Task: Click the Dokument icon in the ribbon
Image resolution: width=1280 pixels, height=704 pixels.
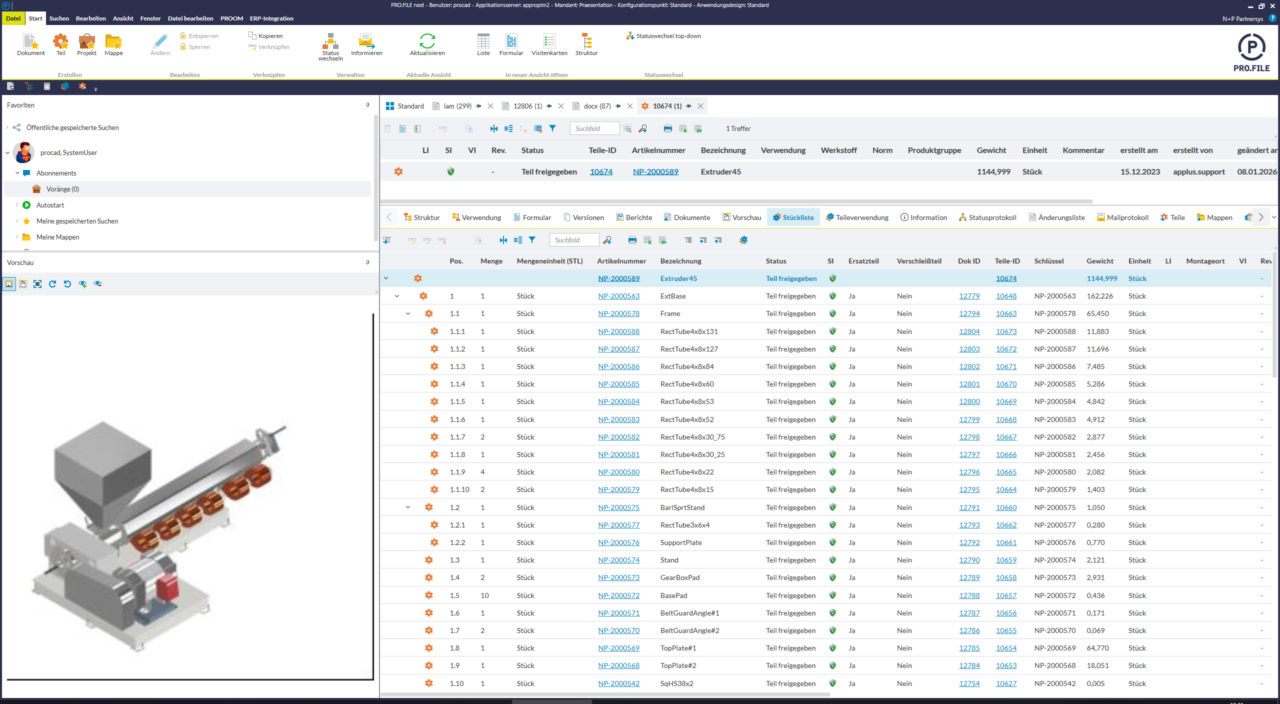Action: click(31, 41)
